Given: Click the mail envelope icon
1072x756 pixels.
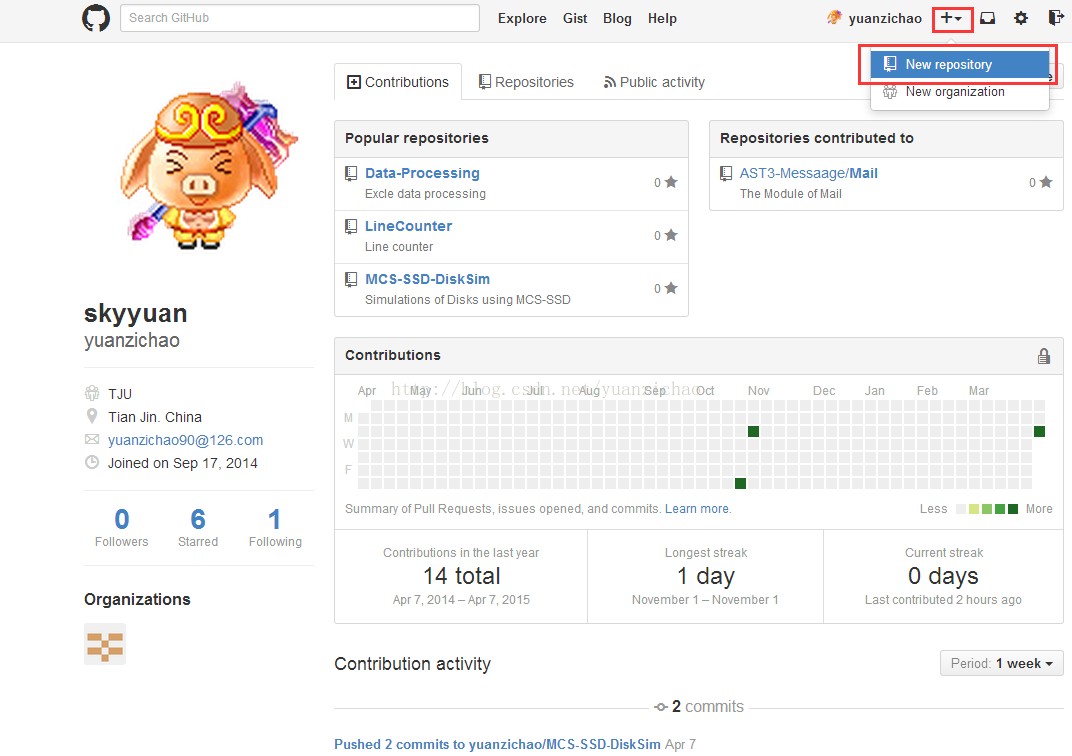Looking at the screenshot, I should click(92, 439).
